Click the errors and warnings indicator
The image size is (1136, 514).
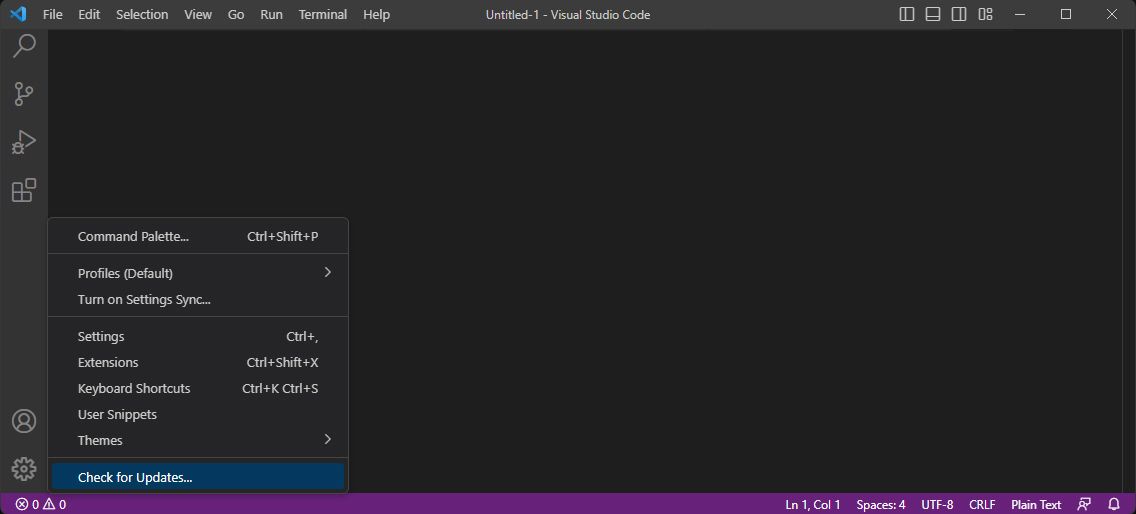[41, 505]
